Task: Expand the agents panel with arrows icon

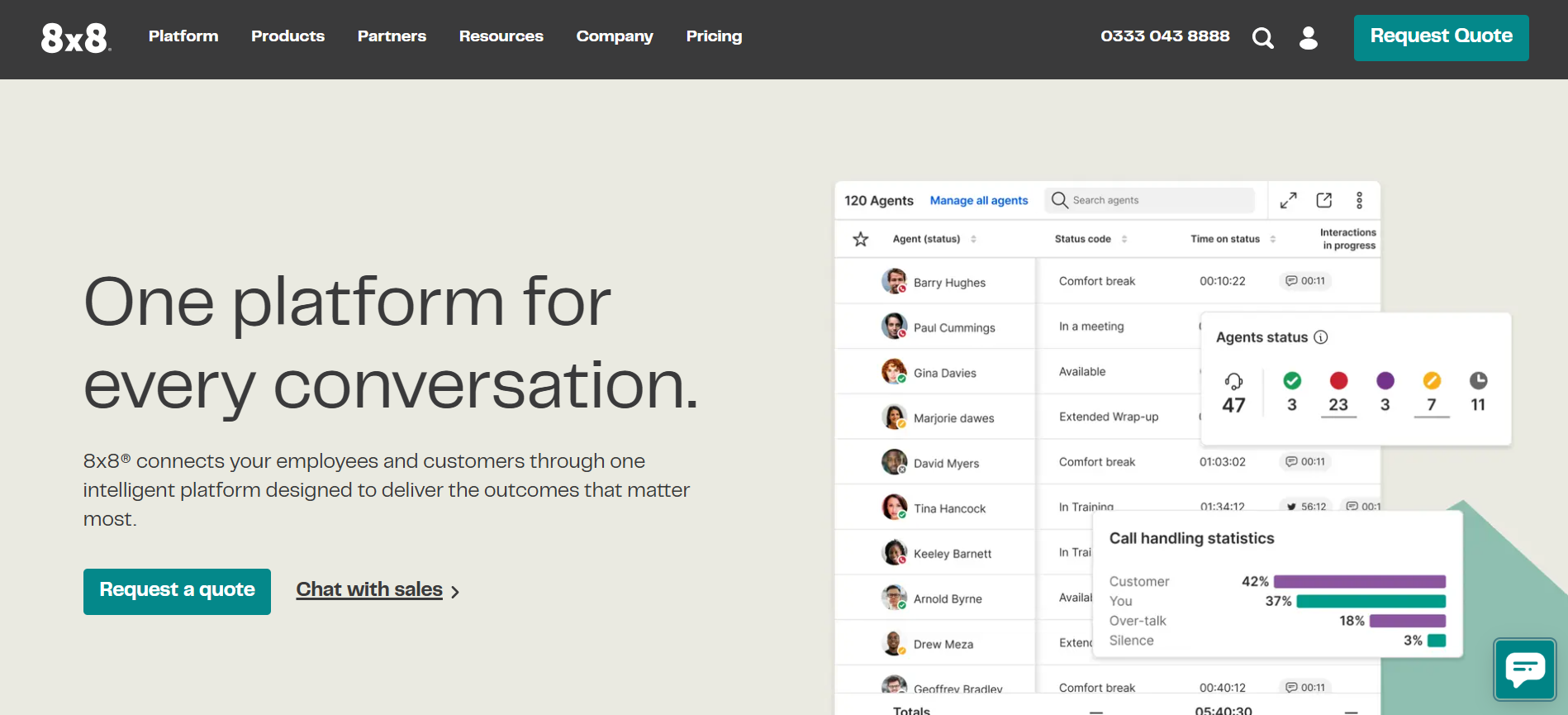Action: pos(1288,200)
